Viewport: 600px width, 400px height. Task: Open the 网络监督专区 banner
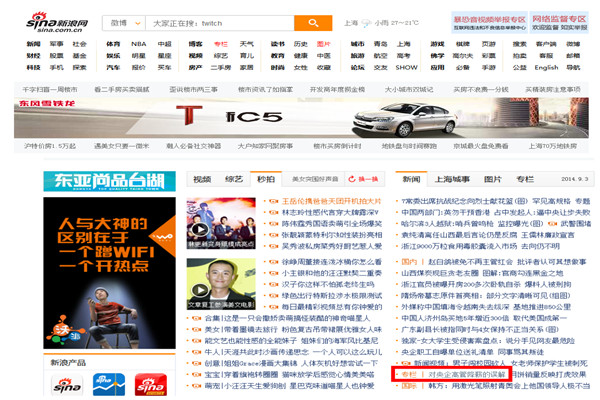pos(559,23)
